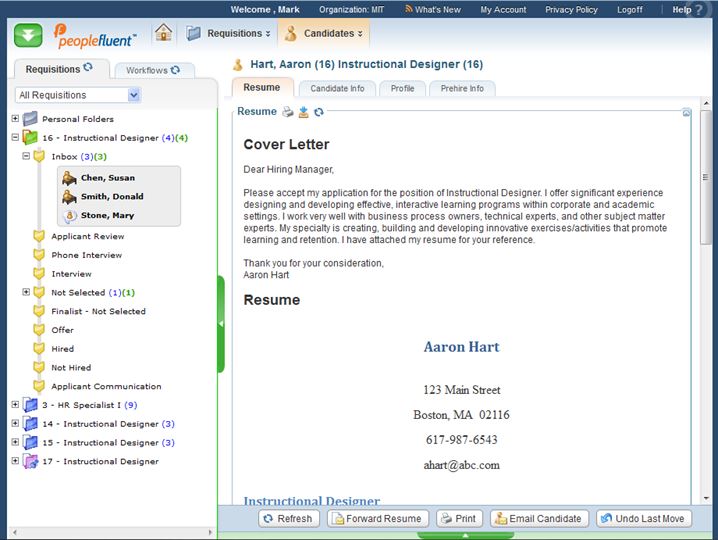
Task: Click the green download arrow icon
Action: 28,35
